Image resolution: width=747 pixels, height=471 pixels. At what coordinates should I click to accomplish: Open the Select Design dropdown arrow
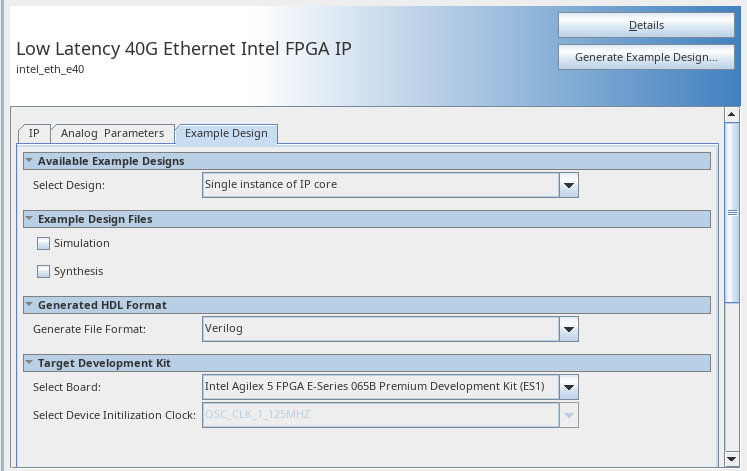pos(568,185)
